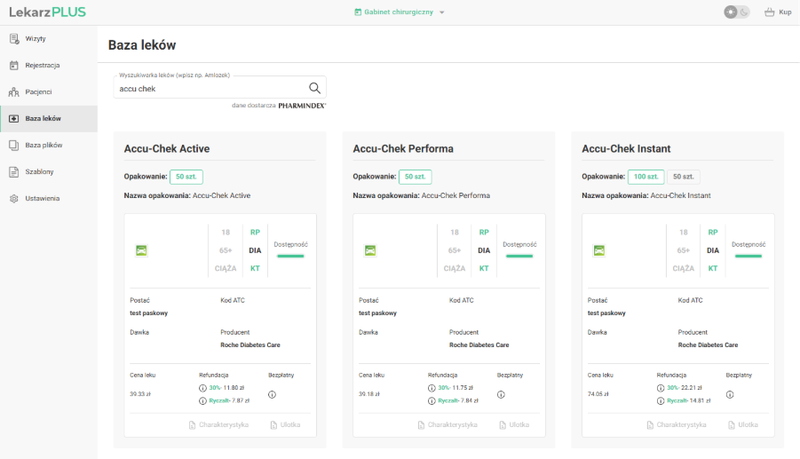Toggle the dark mode switch
This screenshot has width=800, height=459.
point(737,12)
